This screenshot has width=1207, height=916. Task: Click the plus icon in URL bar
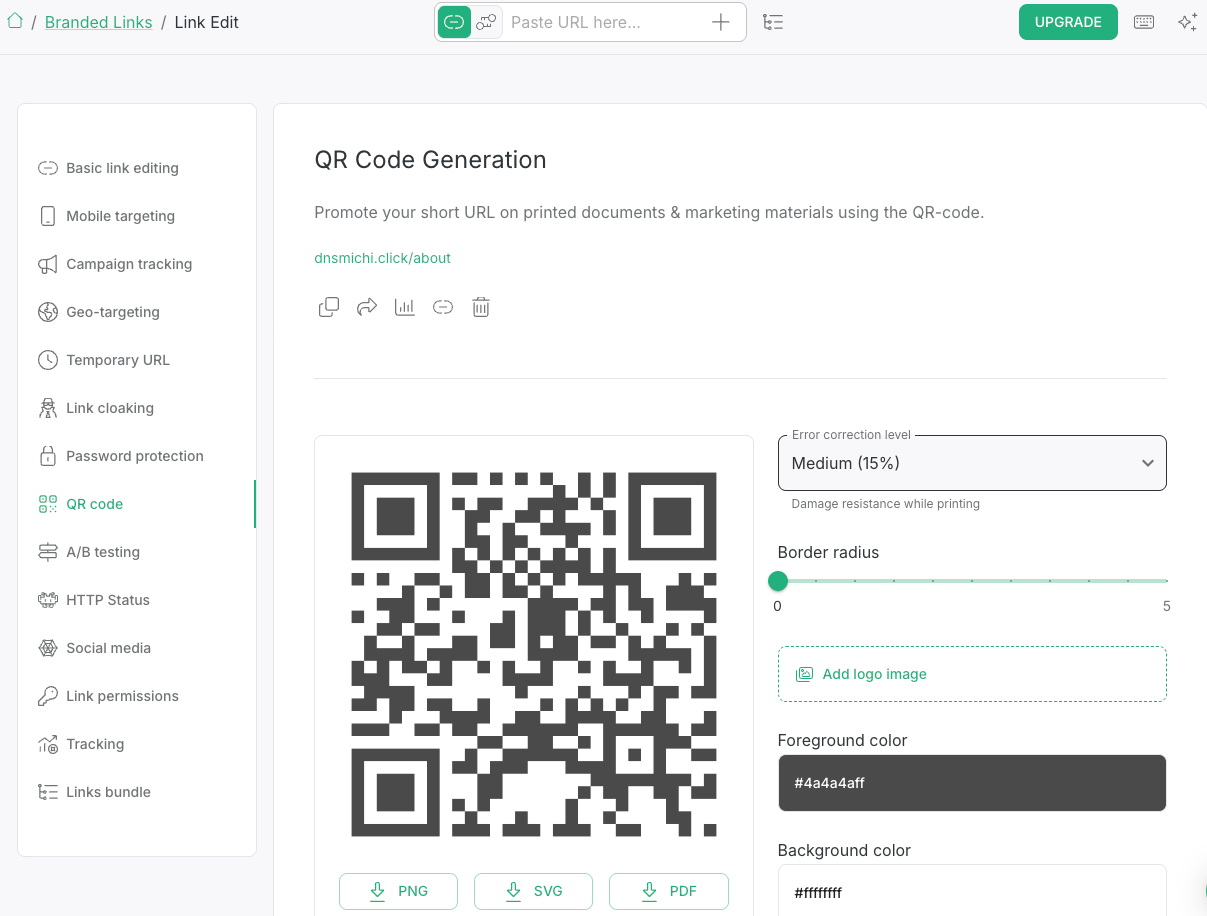(720, 22)
